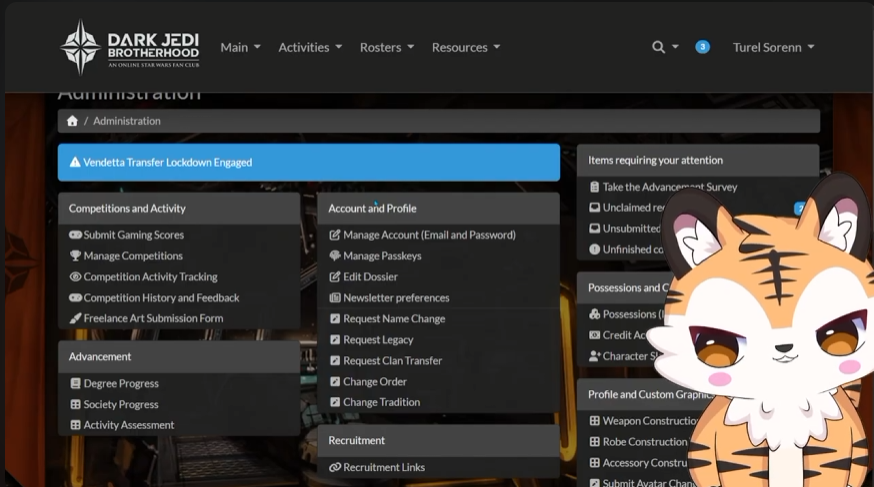The height and width of the screenshot is (487, 874).
Task: Click the brush icon beside Freelance Art Submission Form
Action: coord(75,318)
